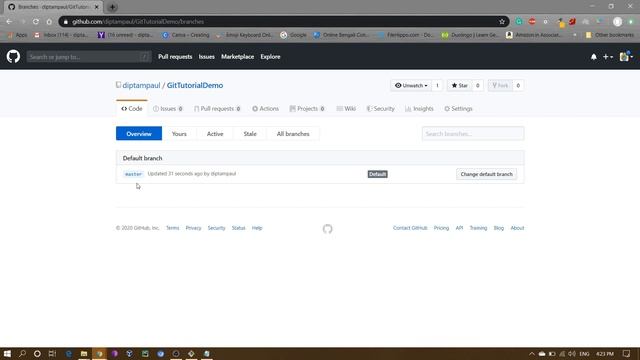Show Stale branches
640x360 pixels.
(250, 133)
